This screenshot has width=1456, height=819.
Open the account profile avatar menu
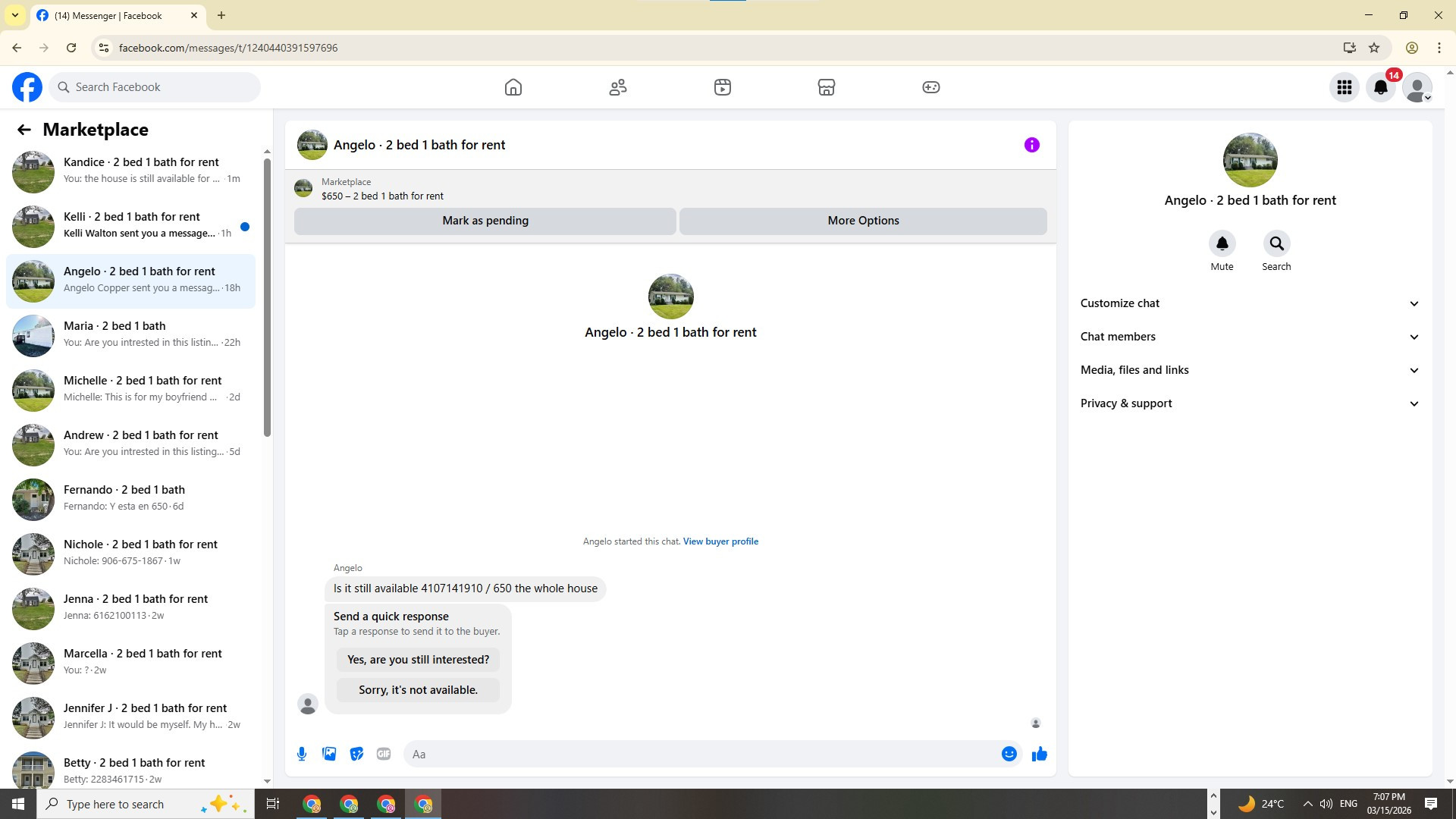coord(1417,87)
